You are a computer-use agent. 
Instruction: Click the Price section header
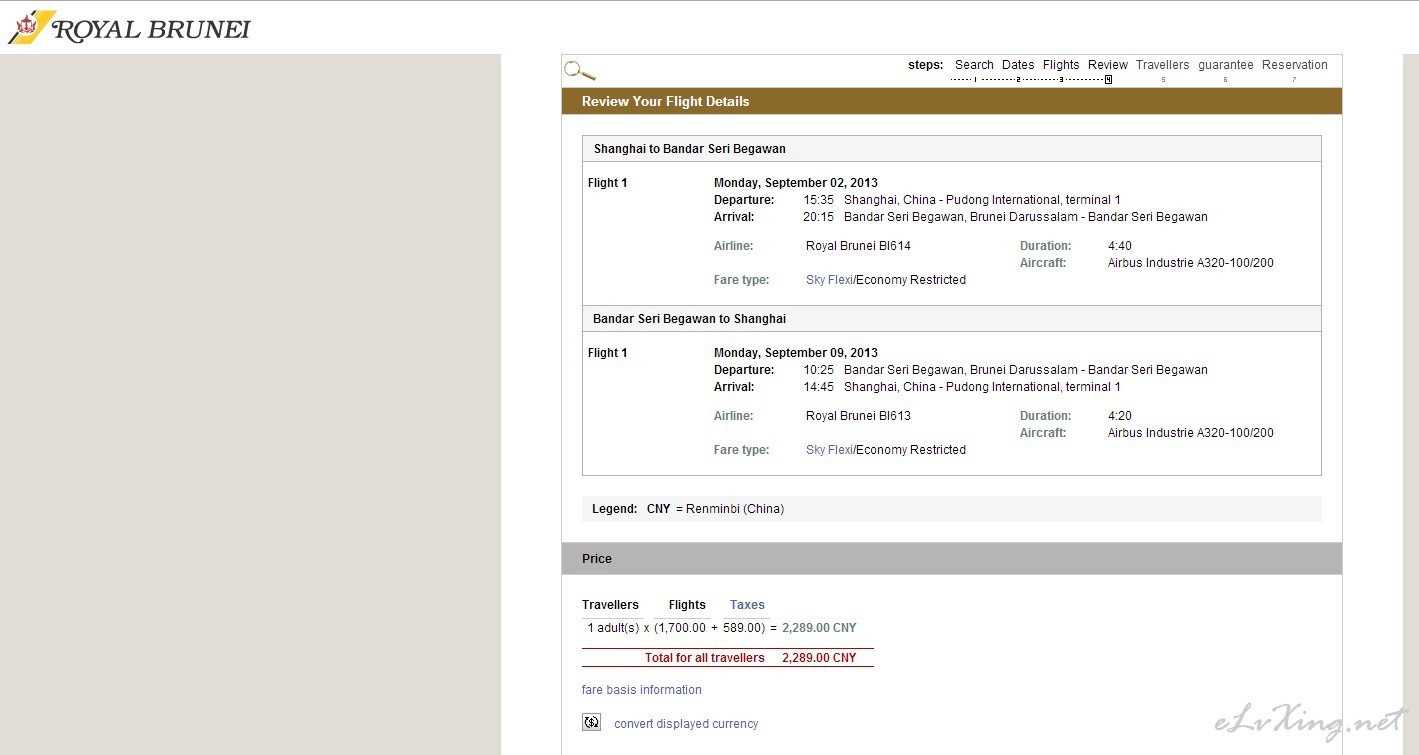tap(952, 559)
